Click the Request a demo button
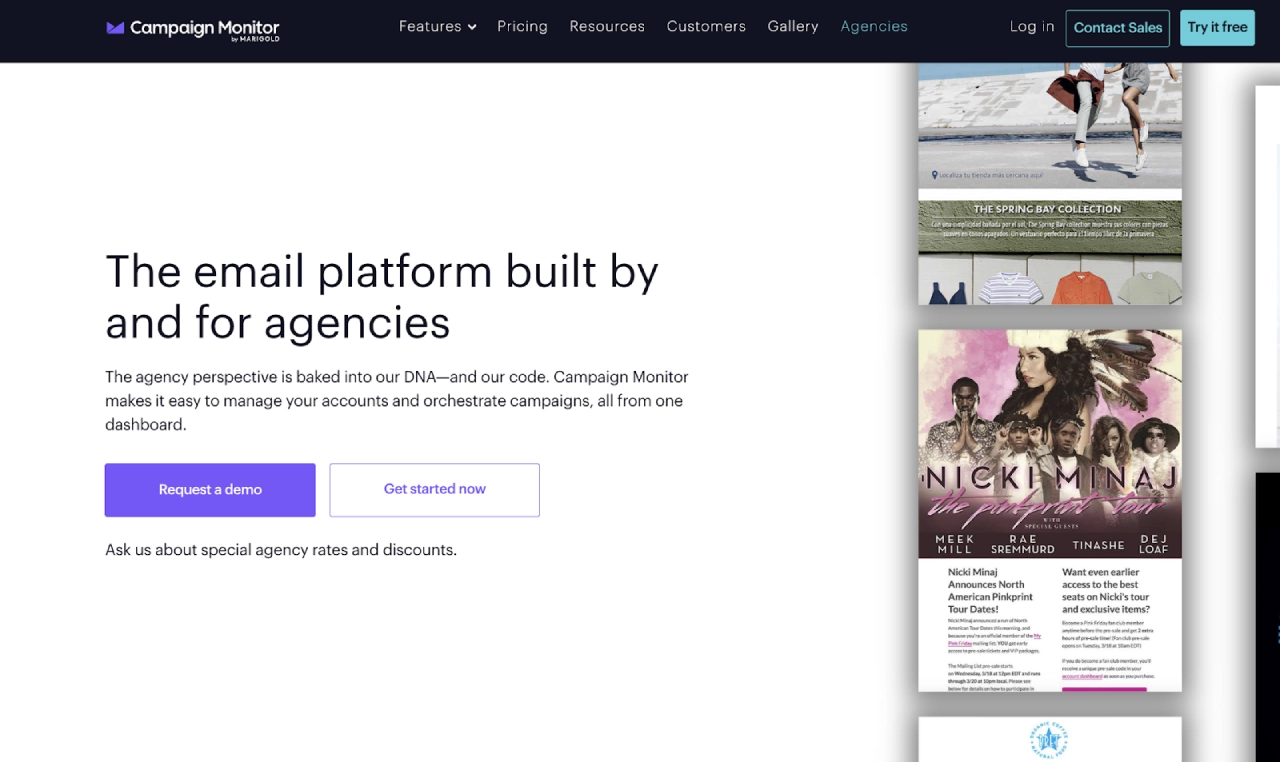The image size is (1280, 762). click(x=209, y=490)
